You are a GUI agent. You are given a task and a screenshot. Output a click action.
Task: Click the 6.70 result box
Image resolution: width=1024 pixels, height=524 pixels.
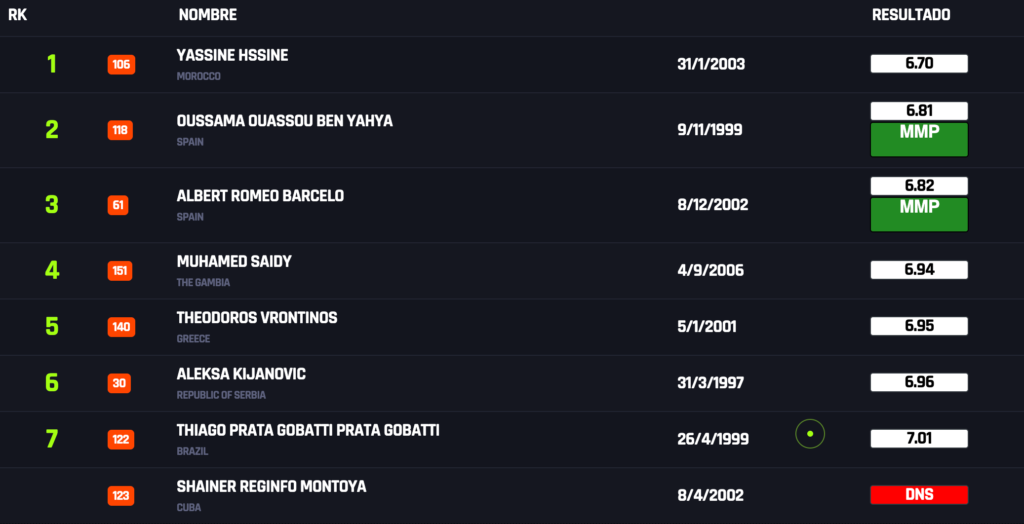coord(919,64)
